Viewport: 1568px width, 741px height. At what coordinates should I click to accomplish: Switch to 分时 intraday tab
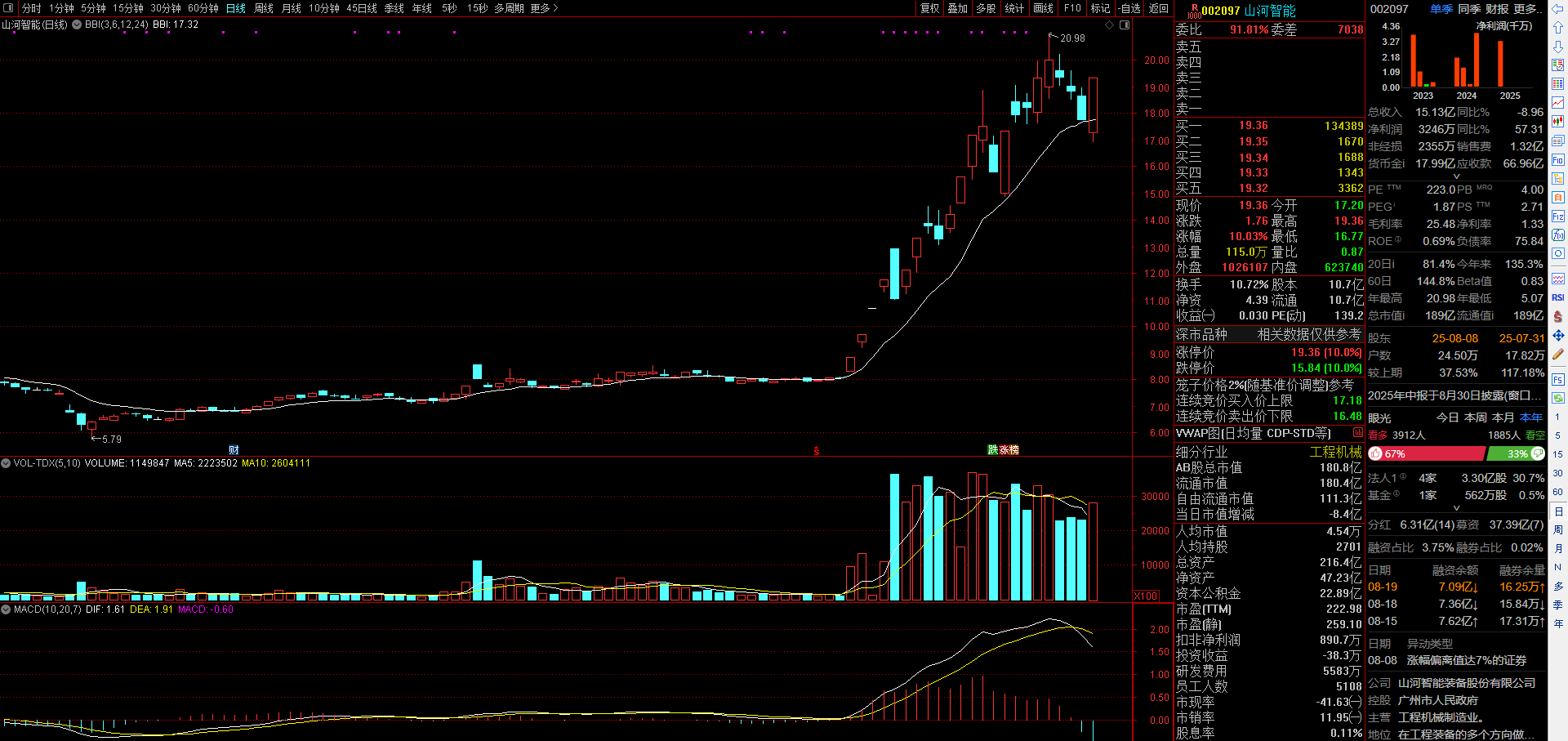click(32, 8)
